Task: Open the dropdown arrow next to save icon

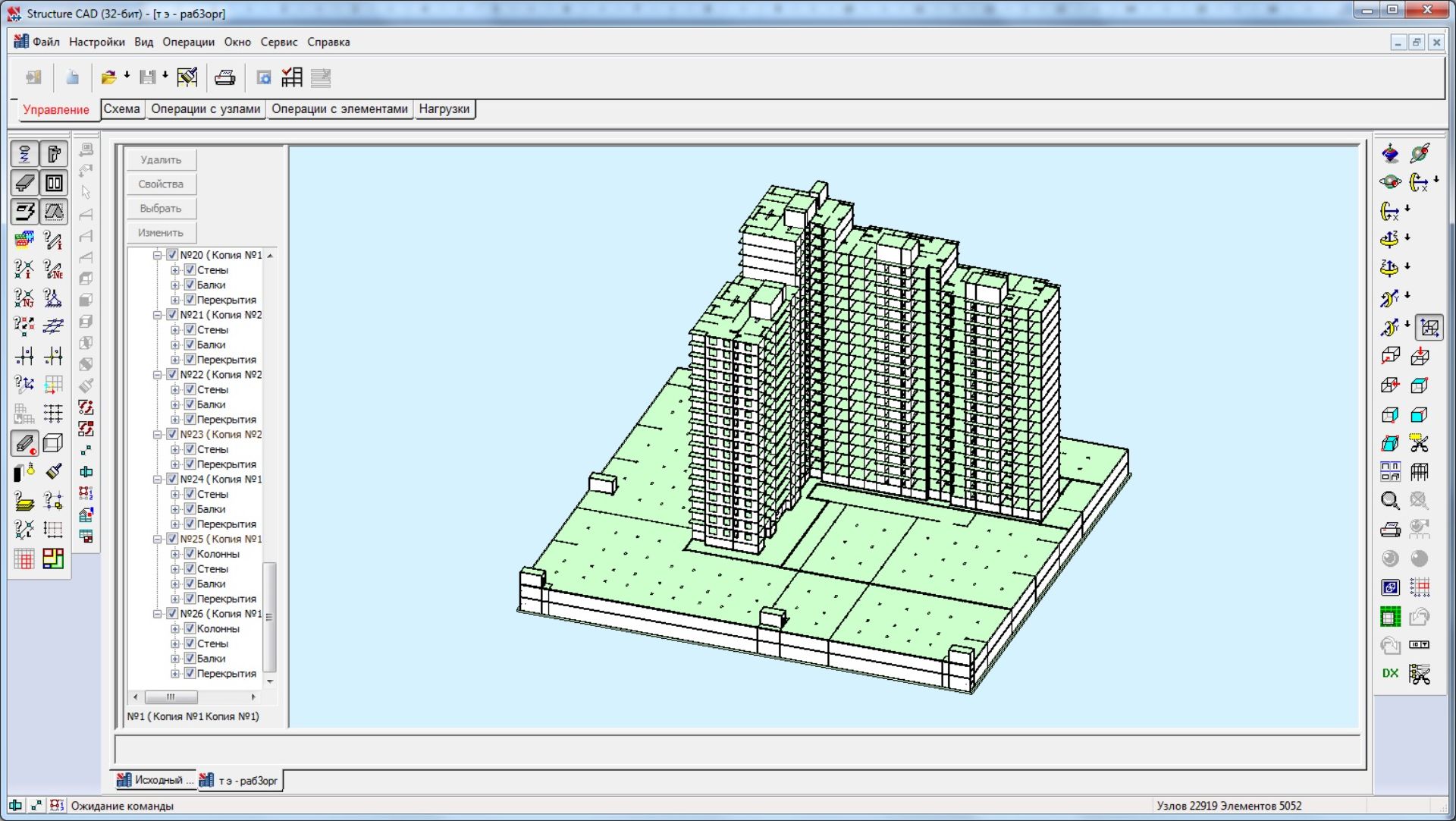Action: 165,75
